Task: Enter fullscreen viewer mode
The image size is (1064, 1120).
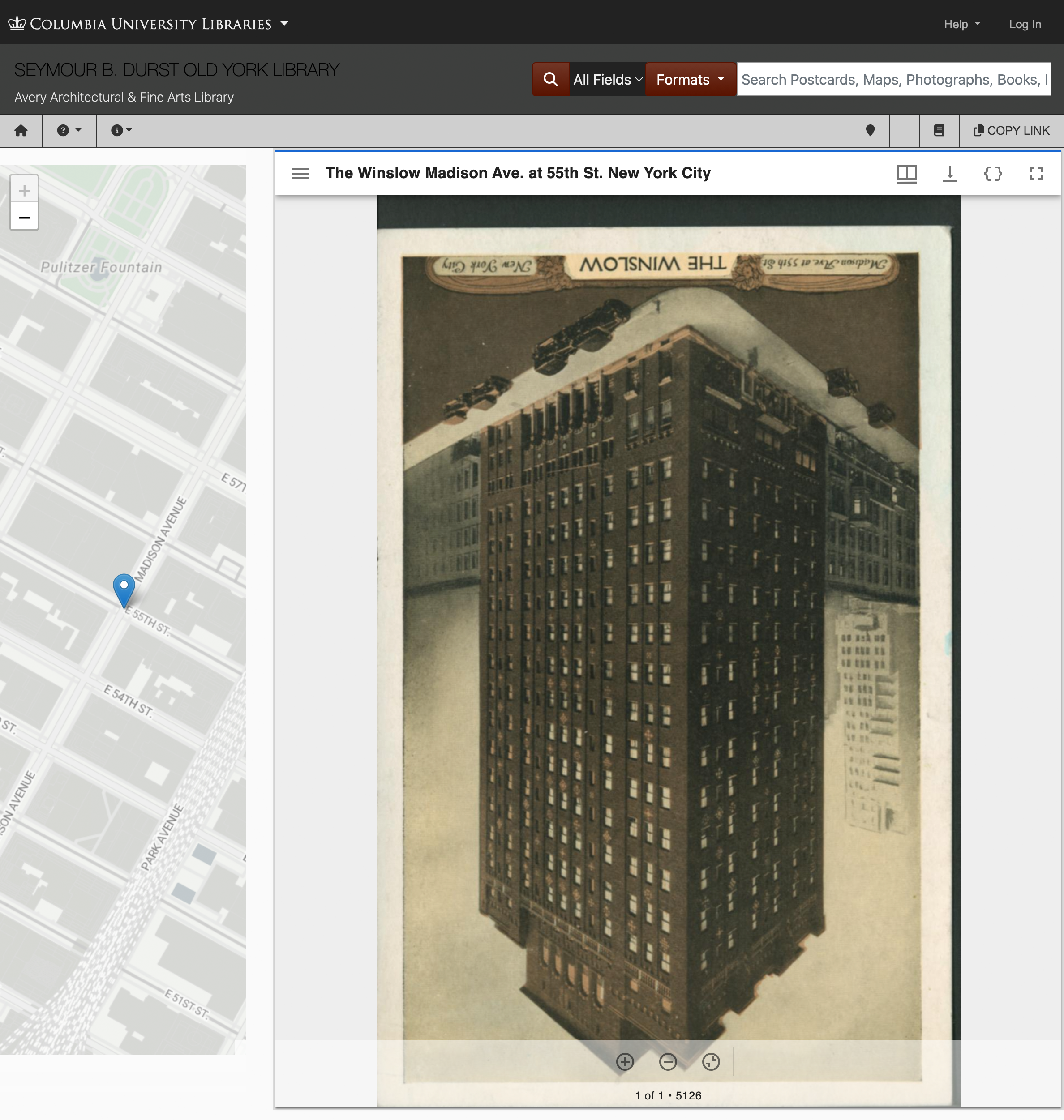Action: point(1036,173)
